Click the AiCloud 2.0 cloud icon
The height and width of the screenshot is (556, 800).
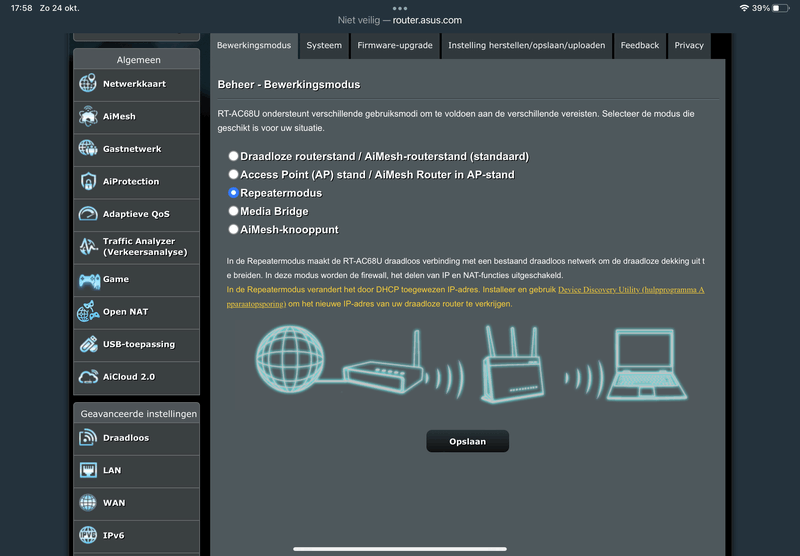point(88,377)
